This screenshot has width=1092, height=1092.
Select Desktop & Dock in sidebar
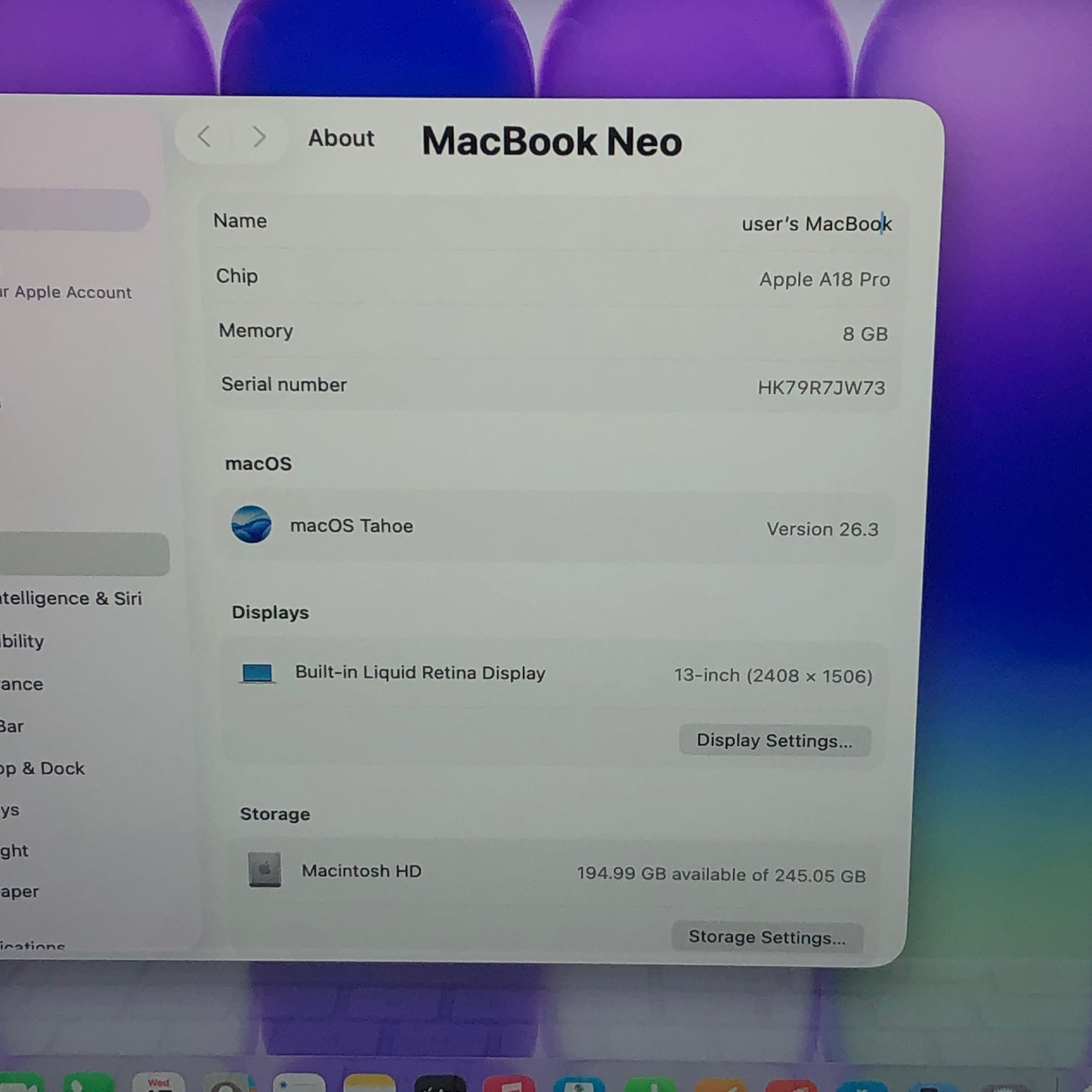[42, 769]
